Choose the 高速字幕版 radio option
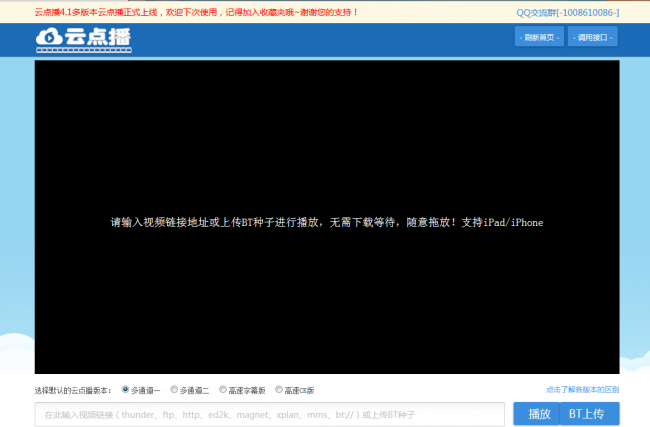The width and height of the screenshot is (650, 427). (x=222, y=389)
